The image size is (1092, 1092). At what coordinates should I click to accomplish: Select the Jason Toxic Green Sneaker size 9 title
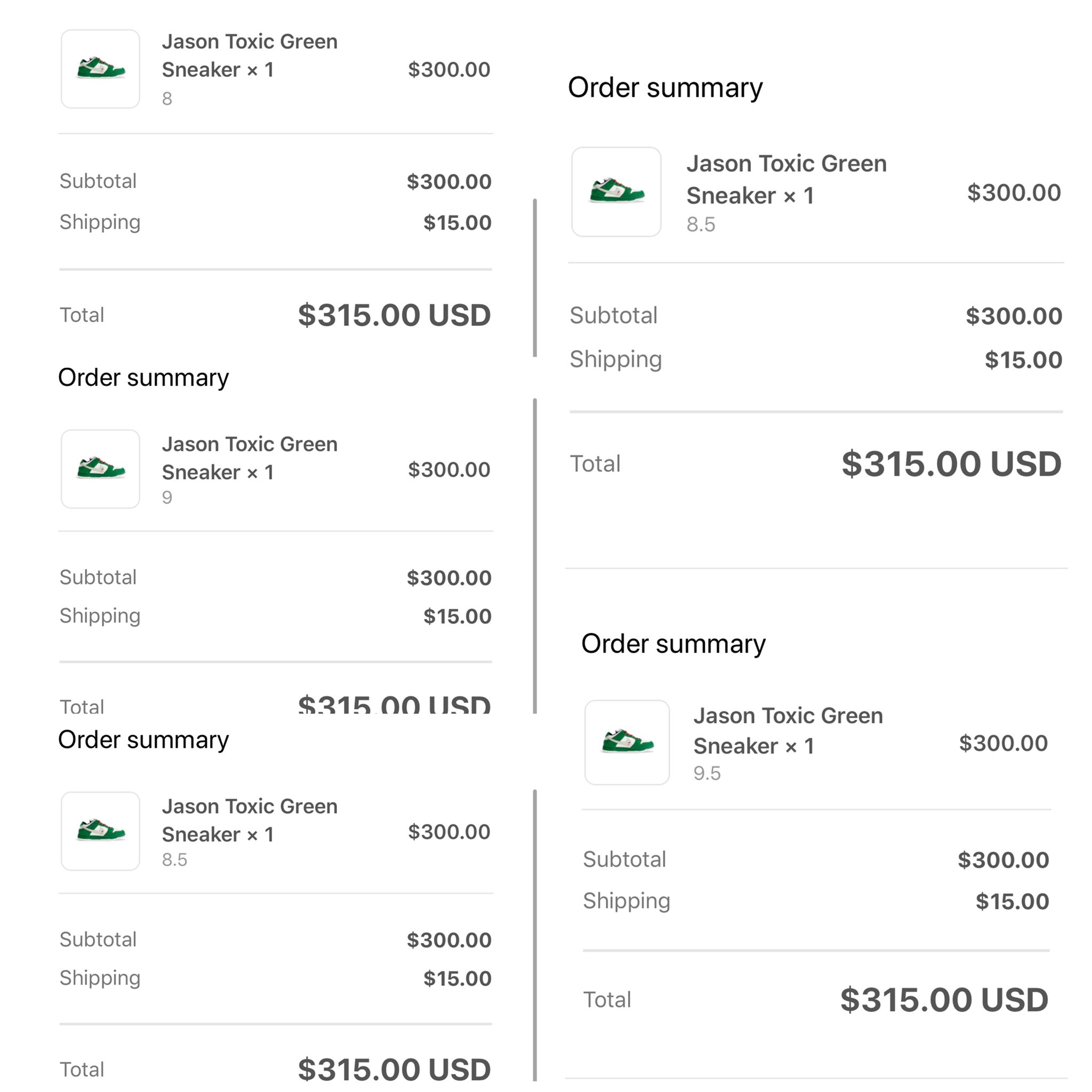pyautogui.click(x=249, y=458)
